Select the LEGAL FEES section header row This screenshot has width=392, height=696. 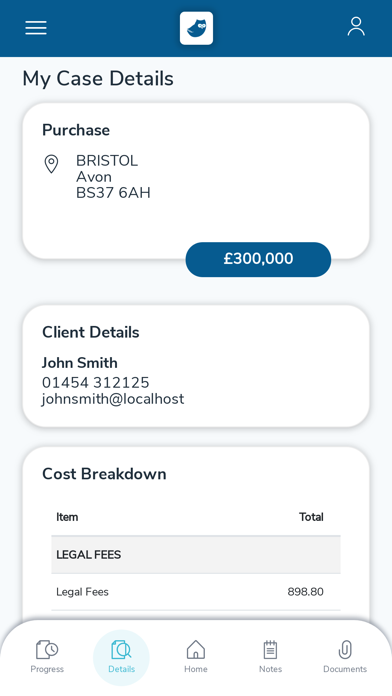(196, 555)
